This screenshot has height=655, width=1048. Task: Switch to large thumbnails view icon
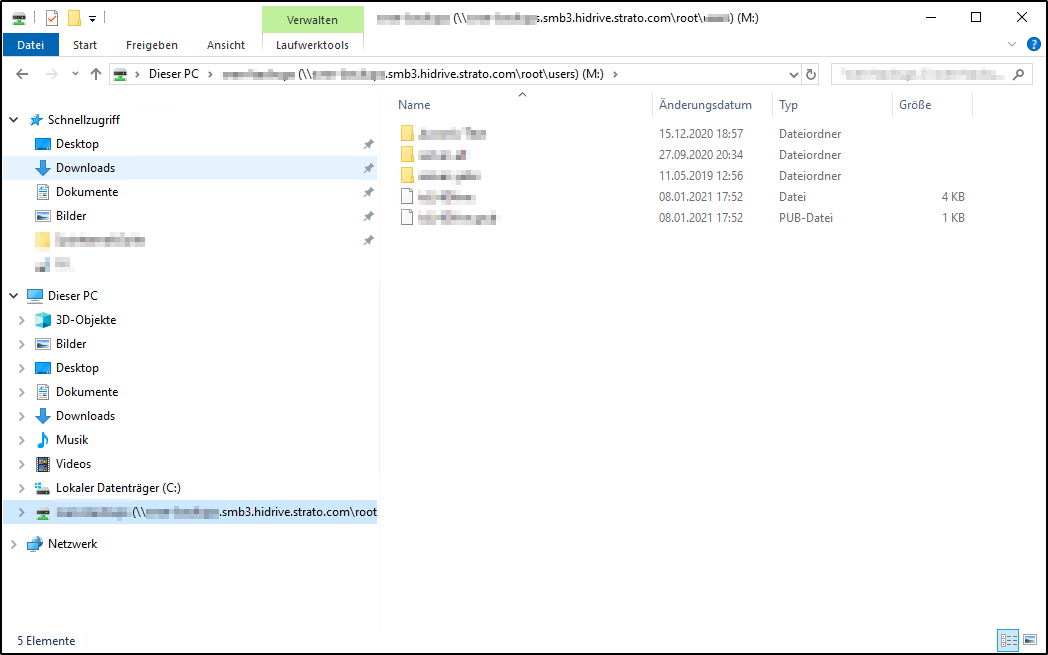[x=1029, y=640]
